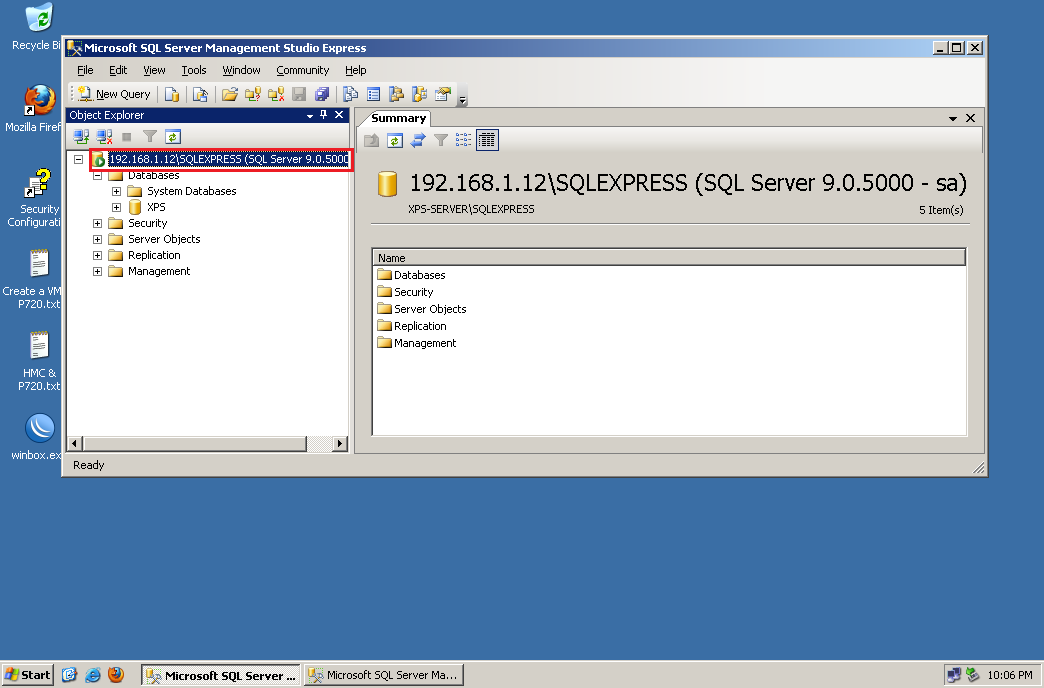
Task: Select the Summary tab
Action: [398, 118]
